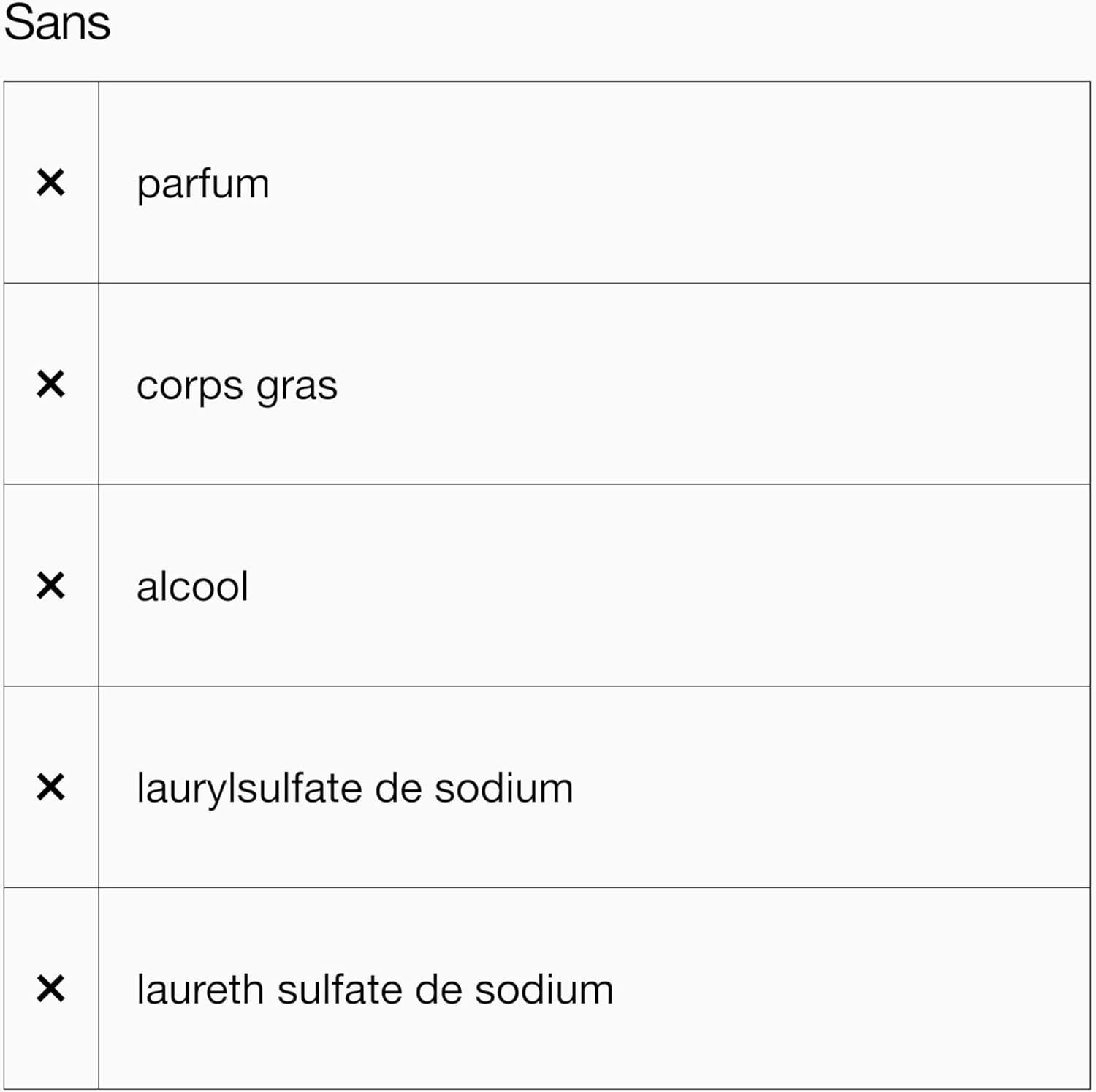Click the word de in laurylsulfate row

point(398,789)
